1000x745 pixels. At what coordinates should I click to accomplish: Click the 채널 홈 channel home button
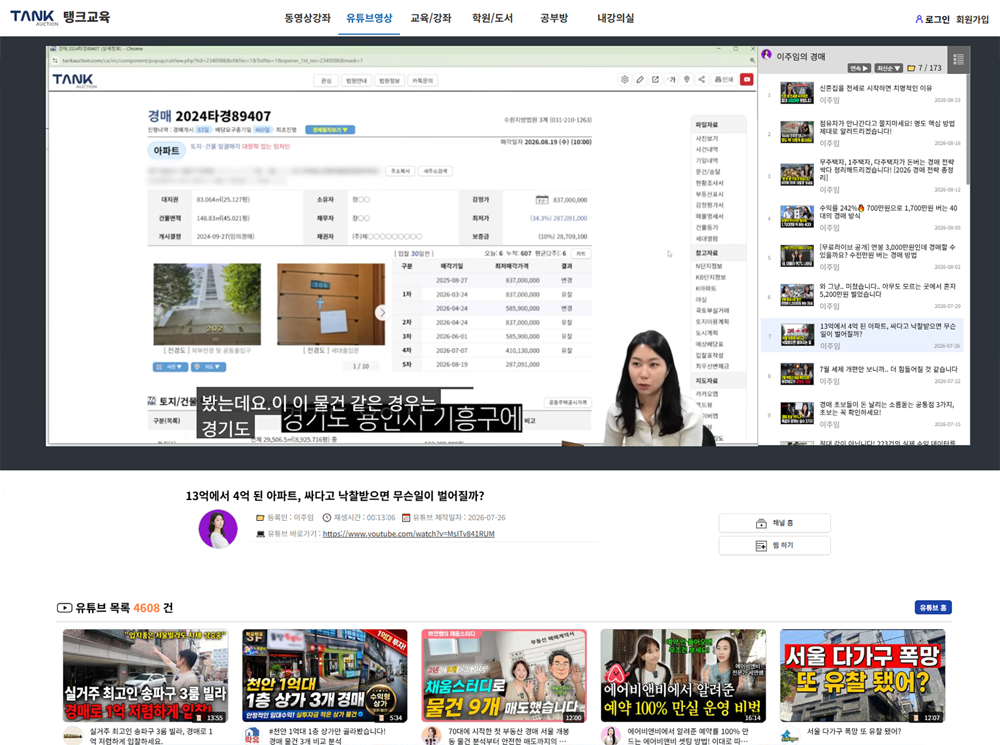(775, 523)
